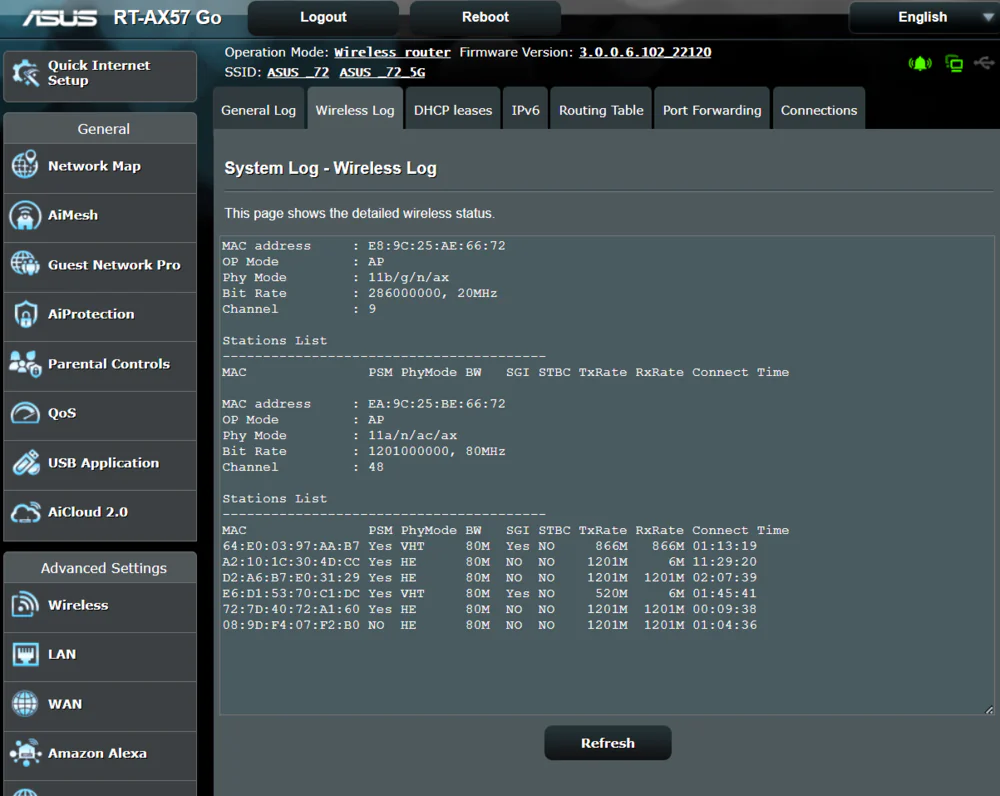Click MAC address E8:9C:25:AE:66:72
1000x796 pixels.
pyautogui.click(x=436, y=246)
